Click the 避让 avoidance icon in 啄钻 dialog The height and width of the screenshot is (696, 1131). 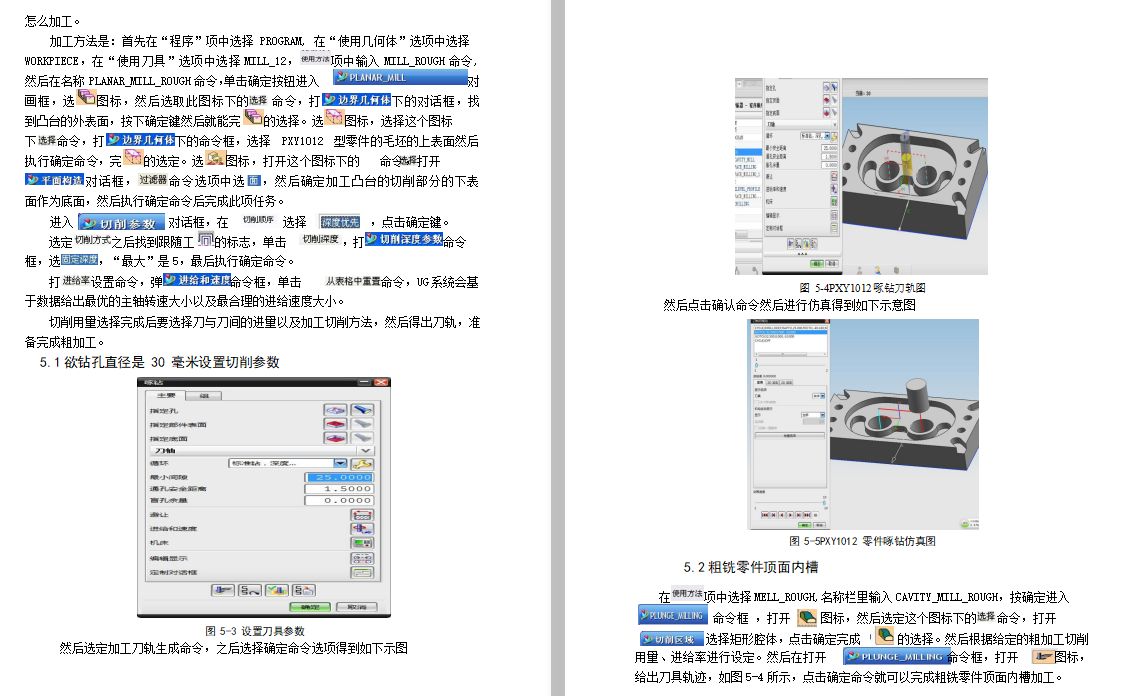point(362,515)
